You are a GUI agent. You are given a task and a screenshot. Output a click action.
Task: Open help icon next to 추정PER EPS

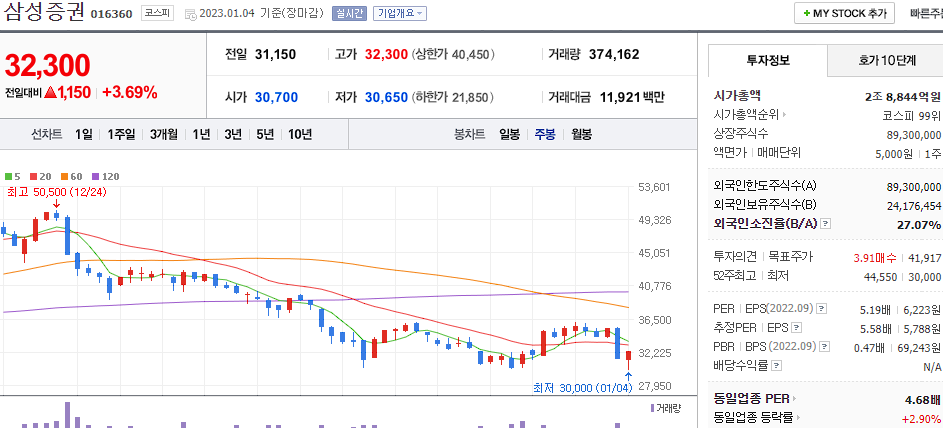797,328
